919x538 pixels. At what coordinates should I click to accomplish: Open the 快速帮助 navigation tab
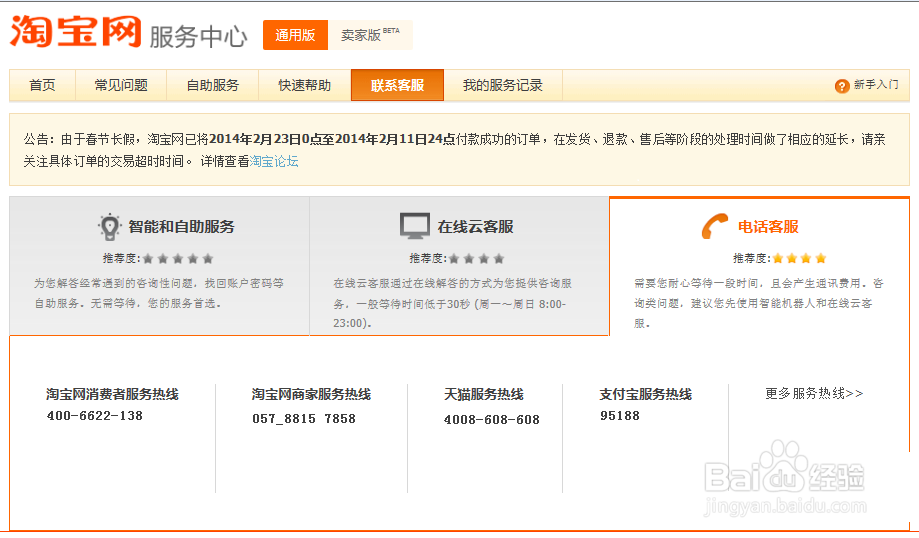point(305,86)
